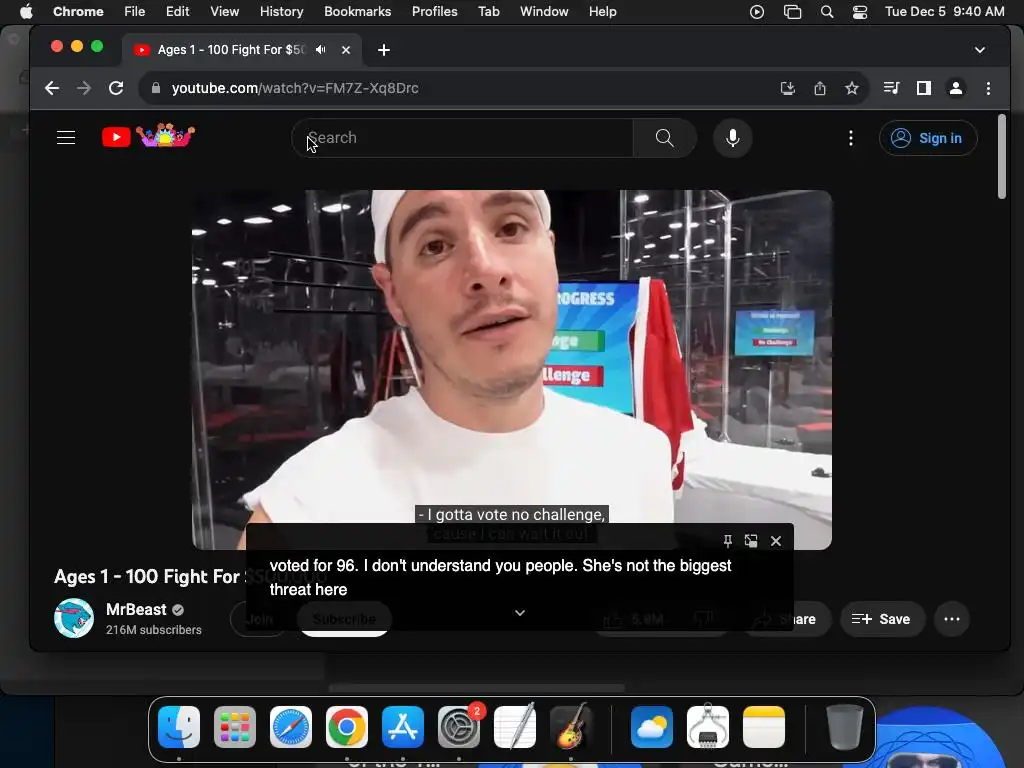This screenshot has height=768, width=1024.
Task: Open the History menu
Action: 281,11
